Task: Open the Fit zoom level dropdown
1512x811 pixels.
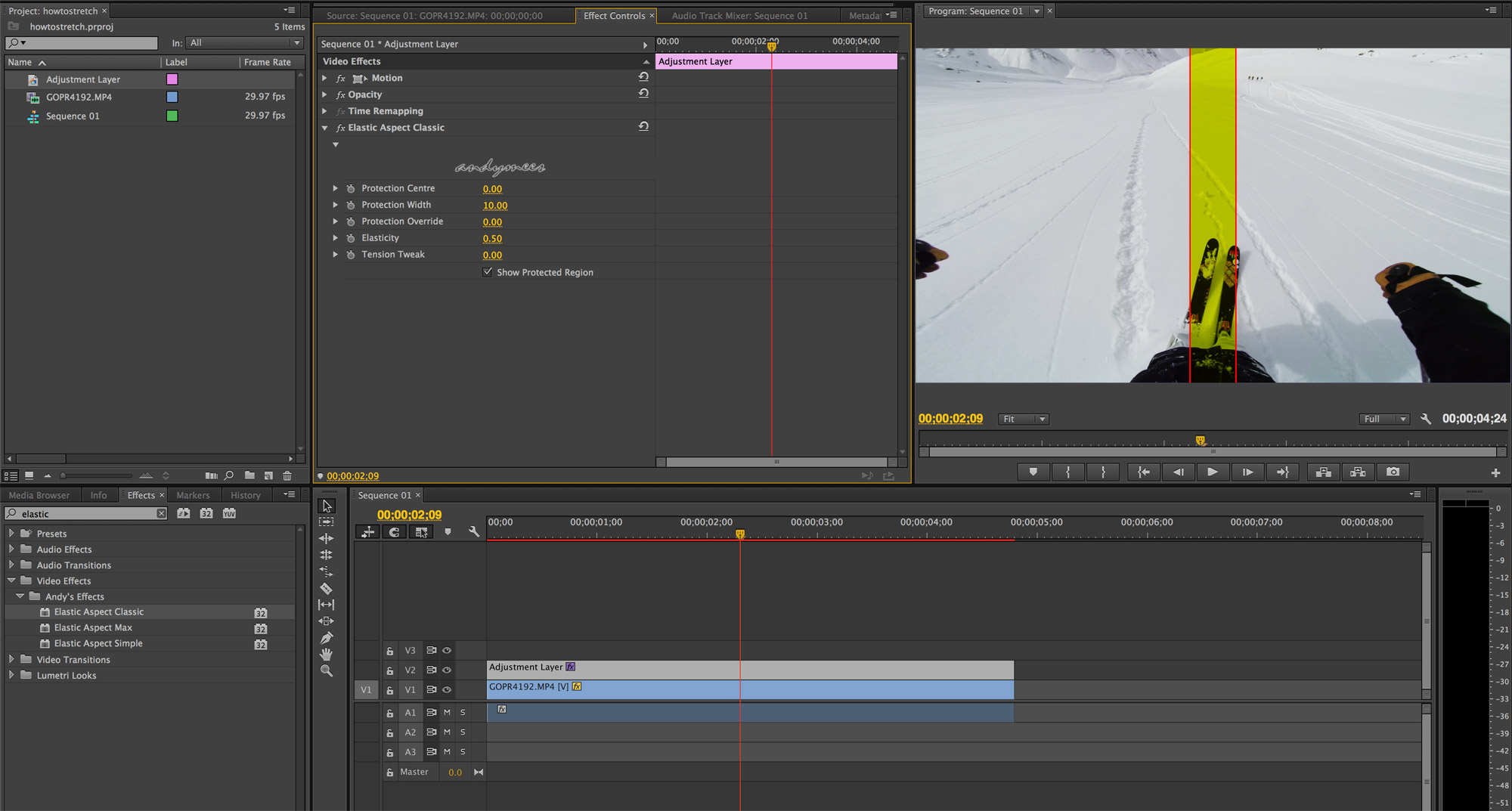Action: 1024,419
